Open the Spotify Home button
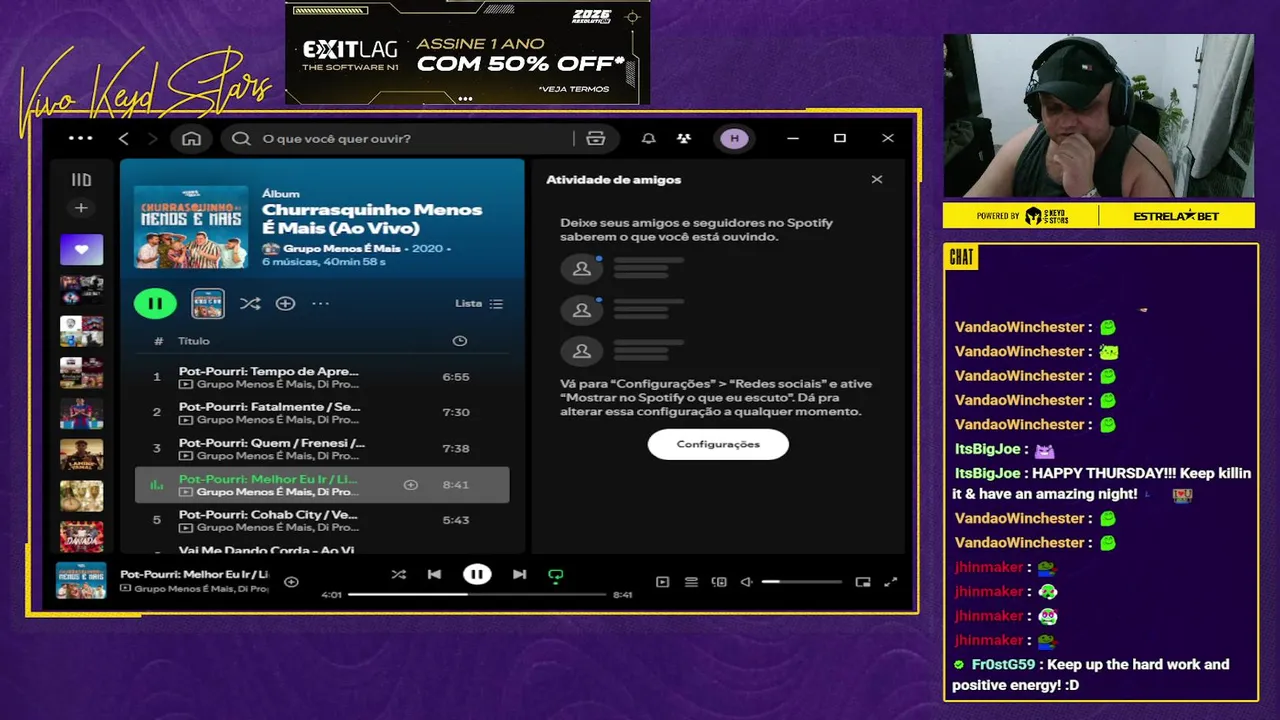This screenshot has width=1280, height=720. [191, 139]
